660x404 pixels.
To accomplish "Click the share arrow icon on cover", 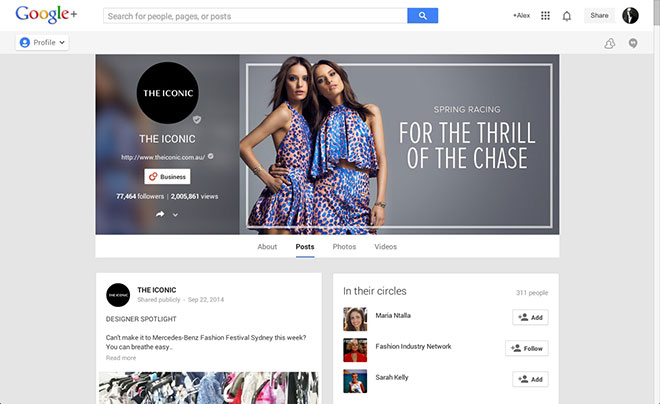I will [160, 214].
